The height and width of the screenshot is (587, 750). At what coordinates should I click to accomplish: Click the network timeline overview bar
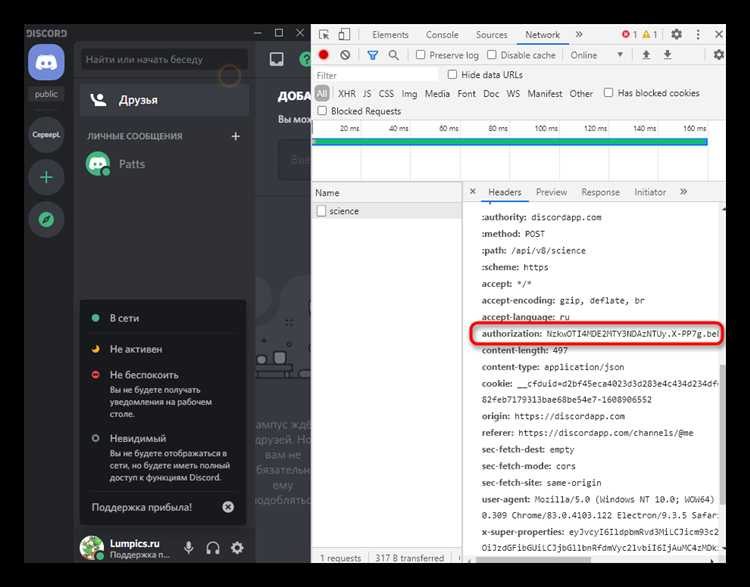pos(510,142)
